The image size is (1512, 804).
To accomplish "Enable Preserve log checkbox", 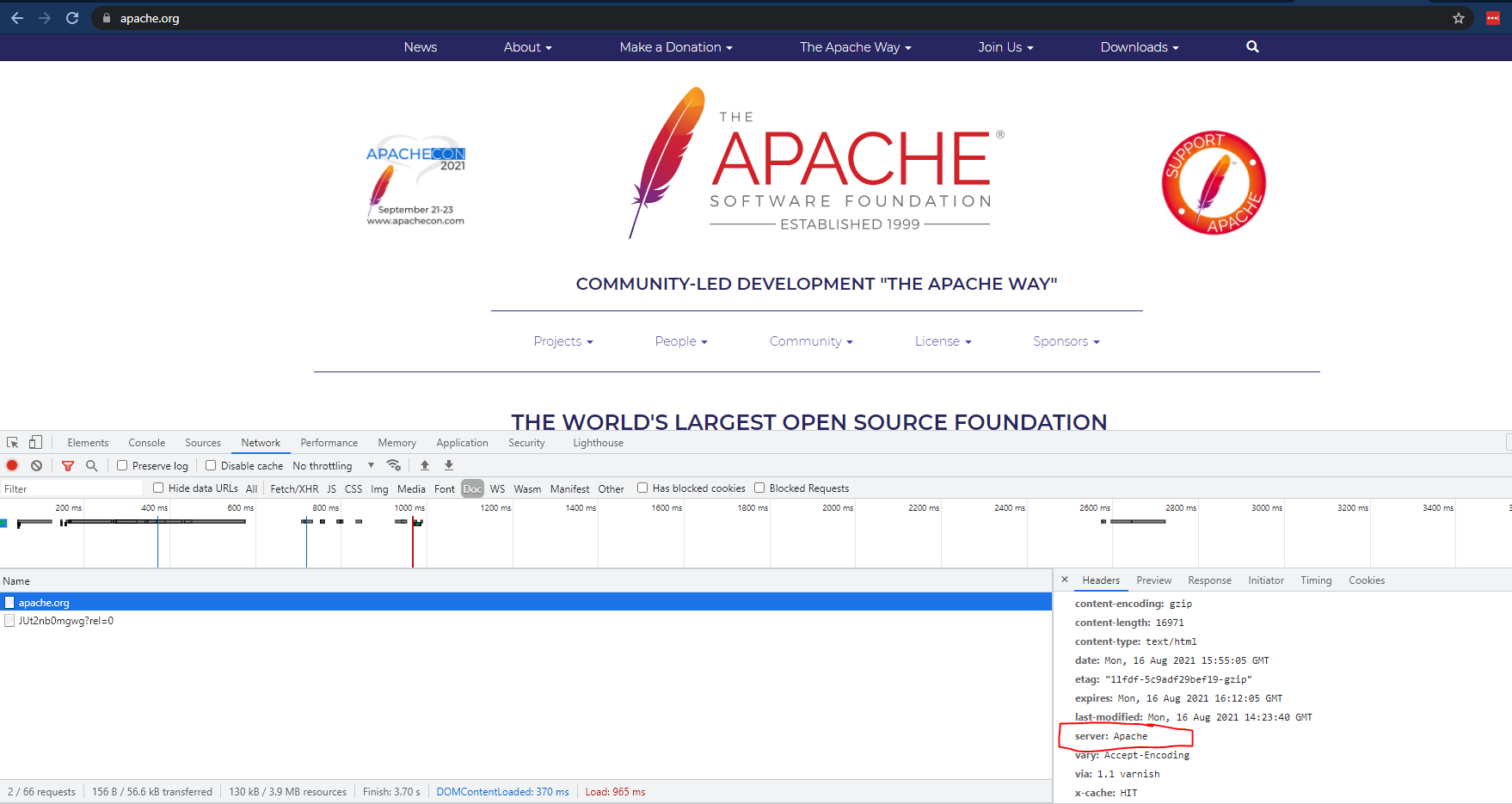I will coord(122,465).
